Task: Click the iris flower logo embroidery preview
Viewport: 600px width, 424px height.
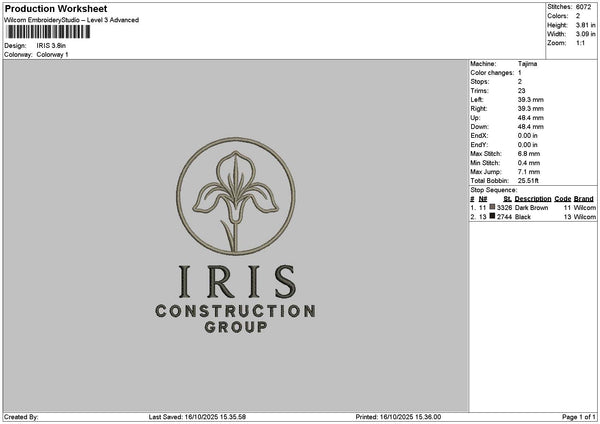Action: coord(236,196)
